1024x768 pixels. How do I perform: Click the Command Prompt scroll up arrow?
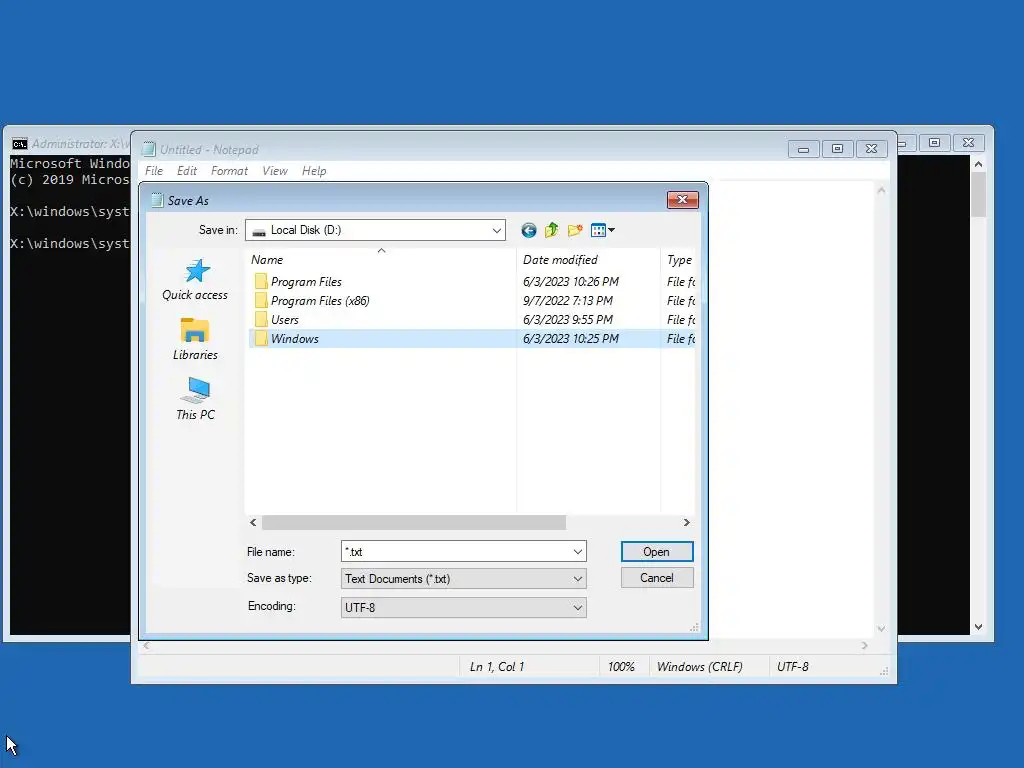[978, 164]
